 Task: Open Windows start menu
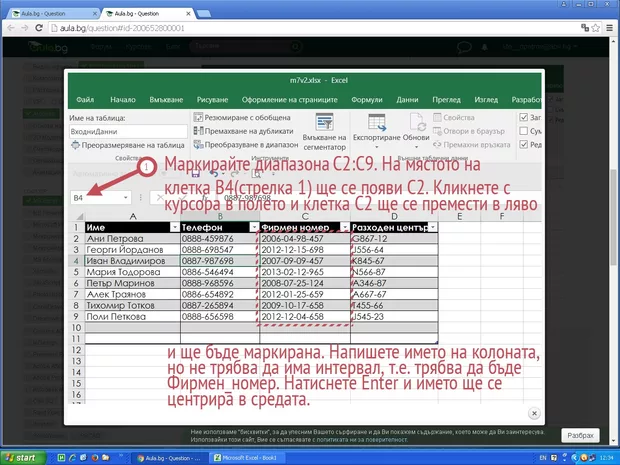tap(23, 458)
